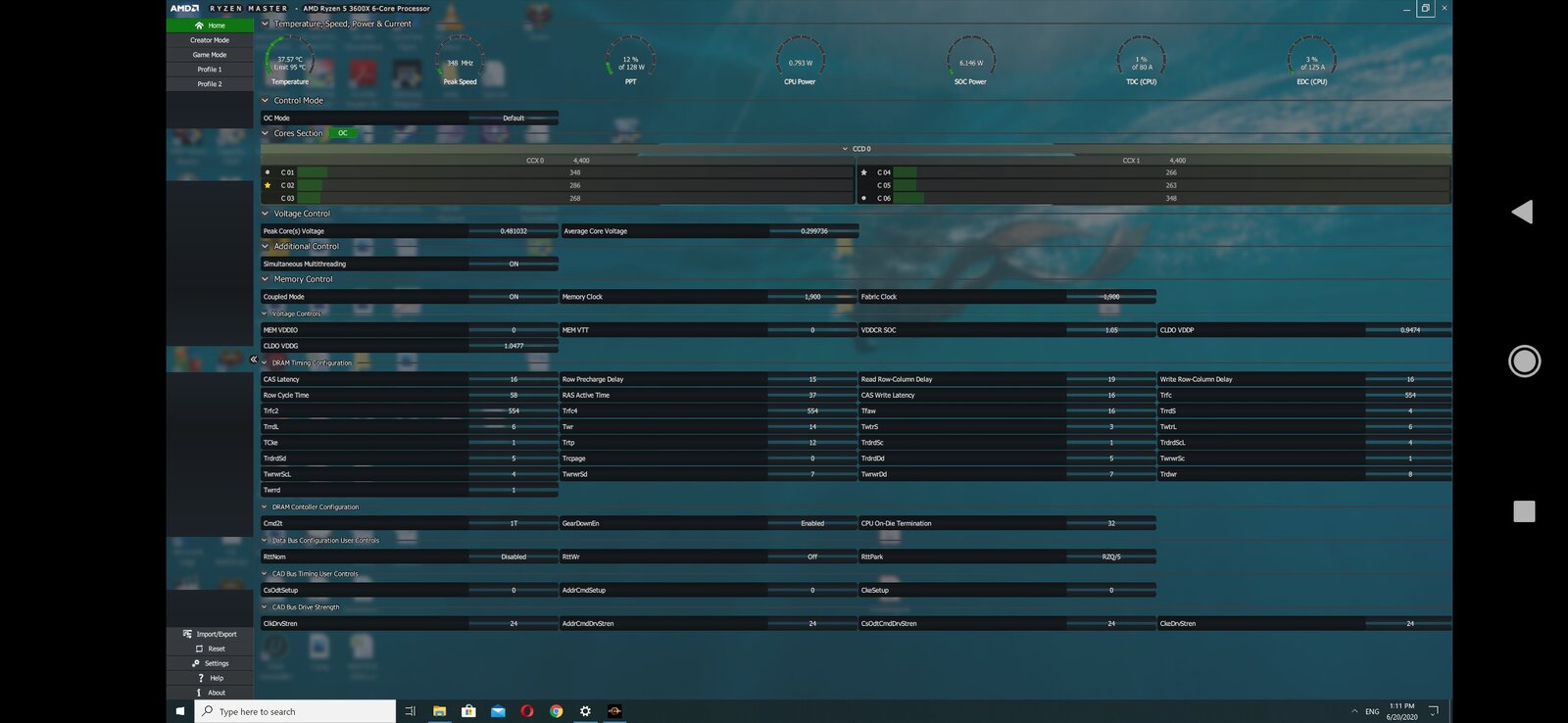Open the Windows notification center
The width and height of the screenshot is (1568, 723).
click(x=1433, y=711)
